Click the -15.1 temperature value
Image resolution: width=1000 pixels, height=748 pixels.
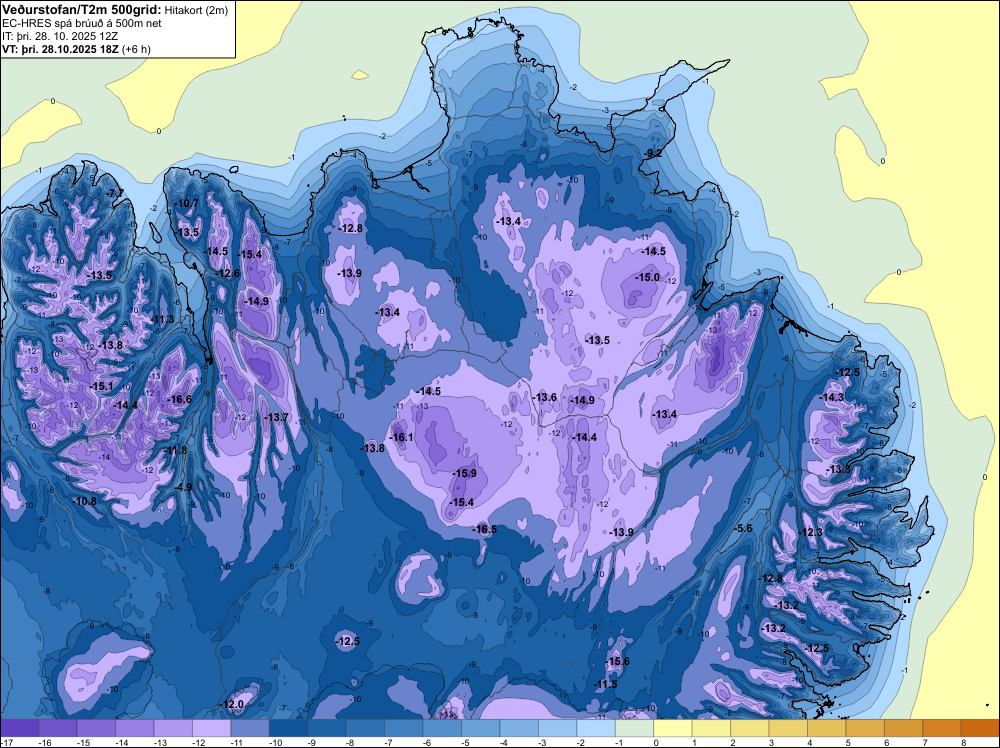point(101,386)
